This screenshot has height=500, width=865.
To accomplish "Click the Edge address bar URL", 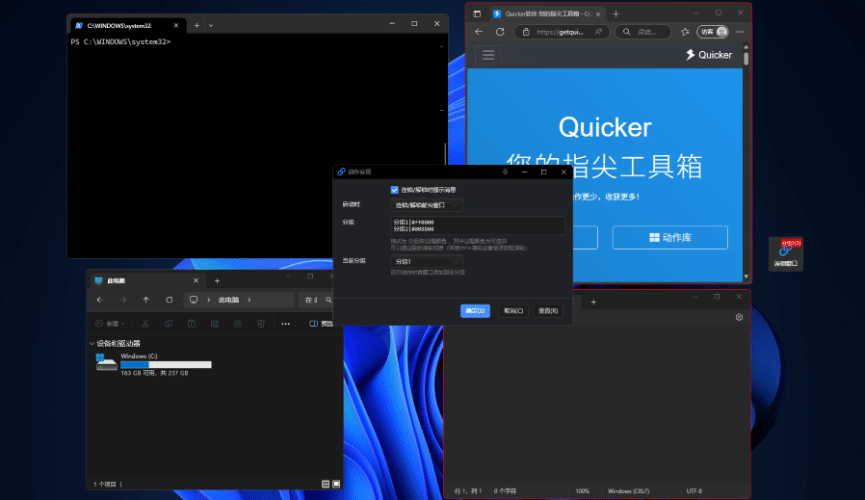I will point(560,32).
